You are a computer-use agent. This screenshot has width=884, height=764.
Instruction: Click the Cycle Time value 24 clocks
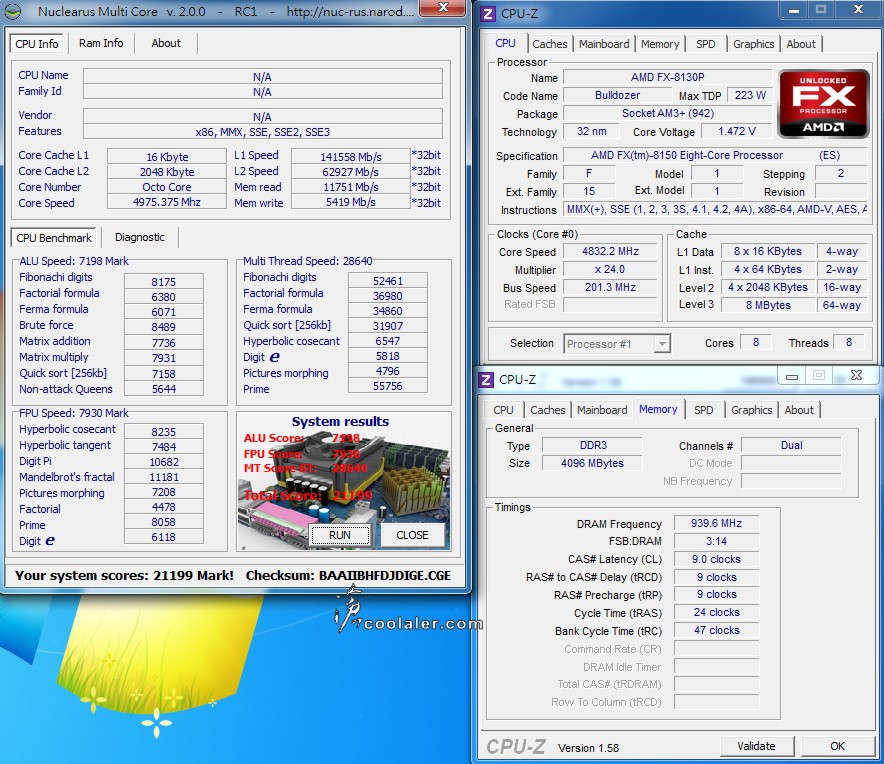tap(716, 612)
